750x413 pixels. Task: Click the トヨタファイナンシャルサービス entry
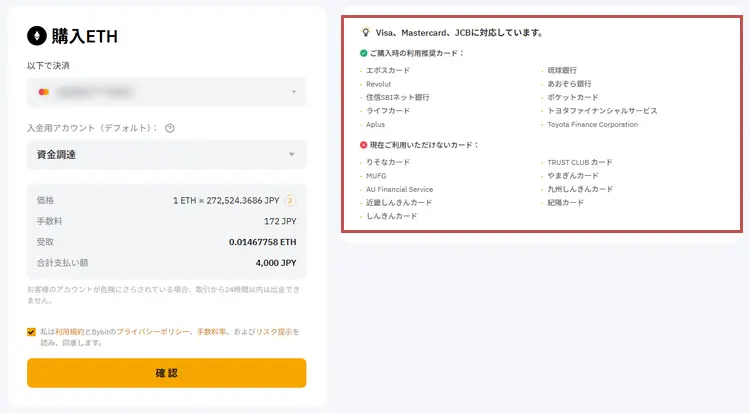pos(602,111)
